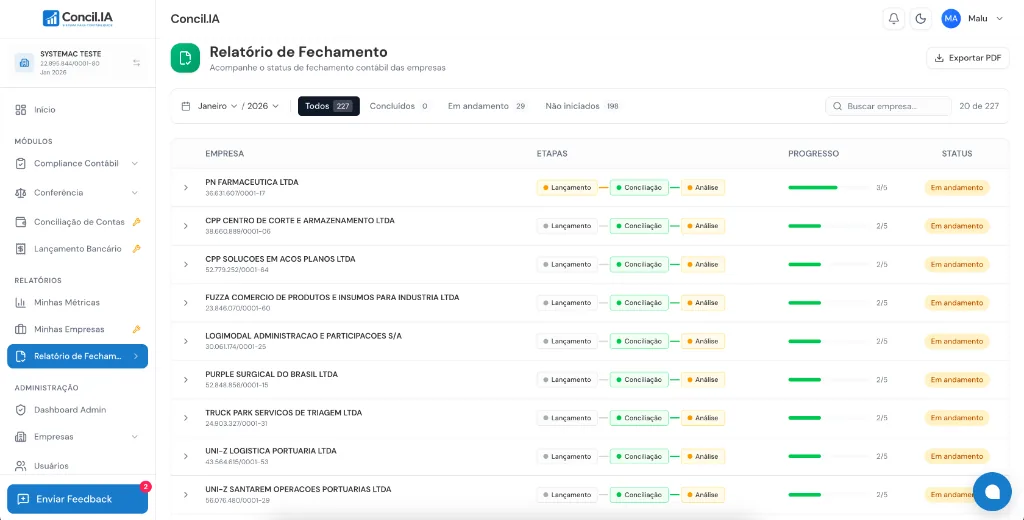Click Análise stage of CPP CENTRO DE CORTE
1024x520 pixels.
(x=703, y=226)
